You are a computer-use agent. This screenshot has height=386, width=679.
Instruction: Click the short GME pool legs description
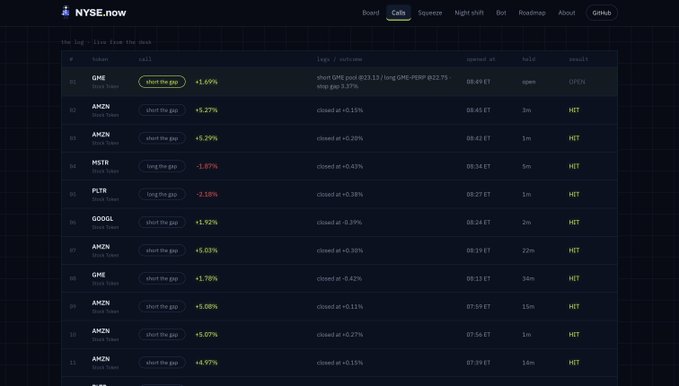coord(384,82)
